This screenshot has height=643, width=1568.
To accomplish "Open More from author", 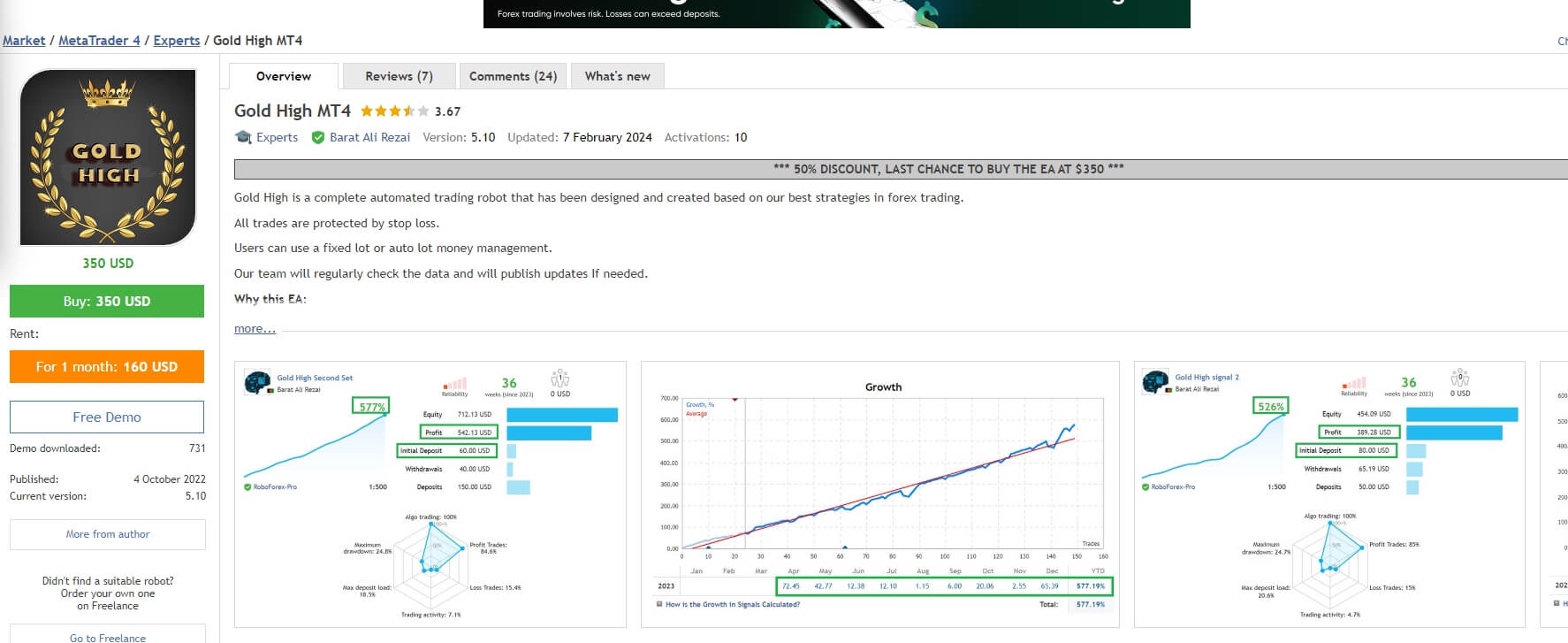I will click(x=108, y=534).
